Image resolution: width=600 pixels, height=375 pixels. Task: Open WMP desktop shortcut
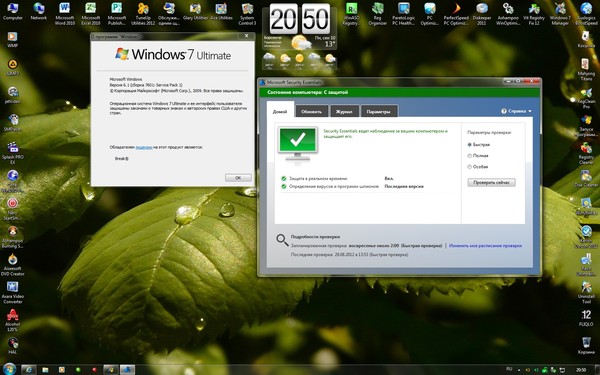pos(12,39)
